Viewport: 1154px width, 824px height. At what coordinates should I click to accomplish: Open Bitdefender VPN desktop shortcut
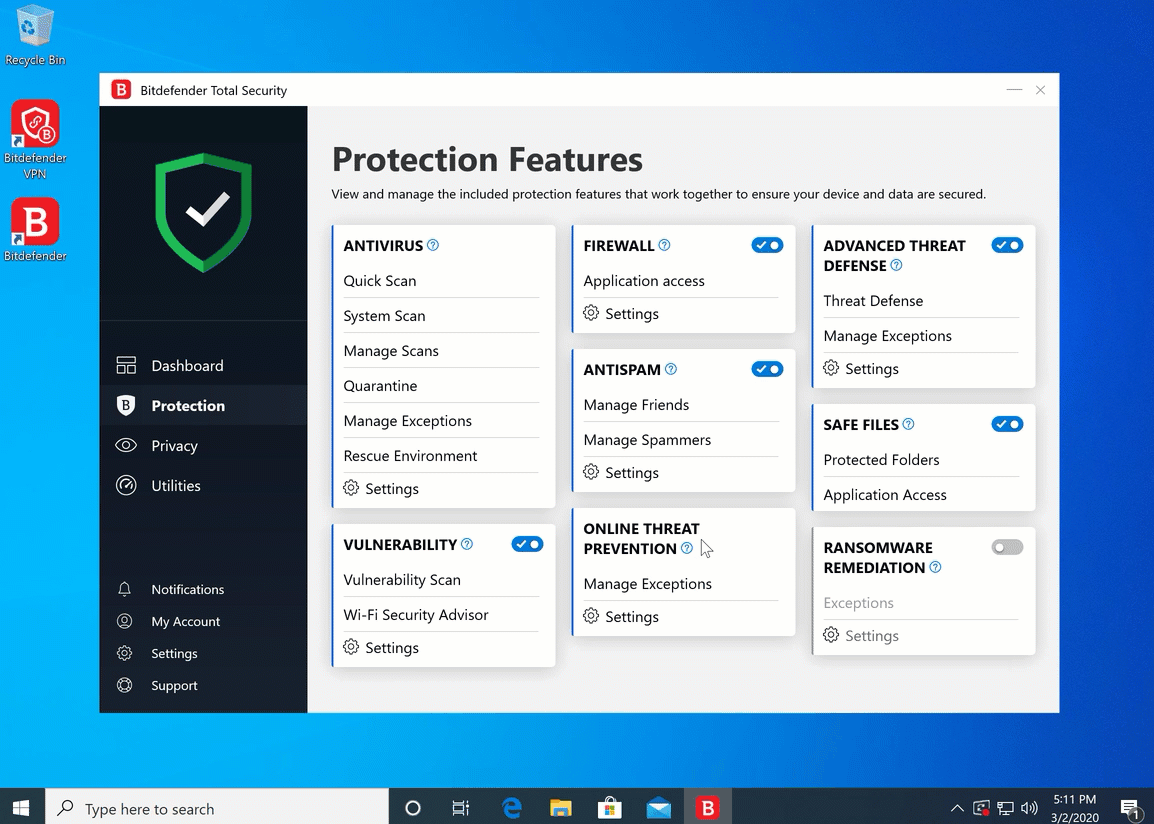pos(35,140)
